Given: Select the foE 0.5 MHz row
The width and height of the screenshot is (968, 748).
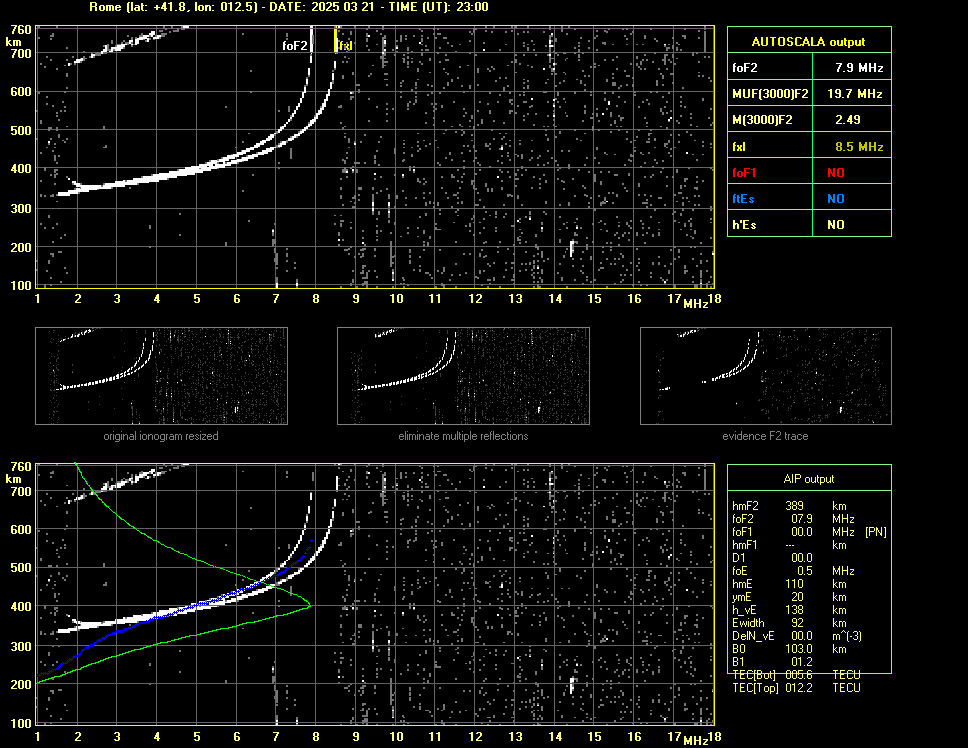Looking at the screenshot, I should pyautogui.click(x=793, y=570).
